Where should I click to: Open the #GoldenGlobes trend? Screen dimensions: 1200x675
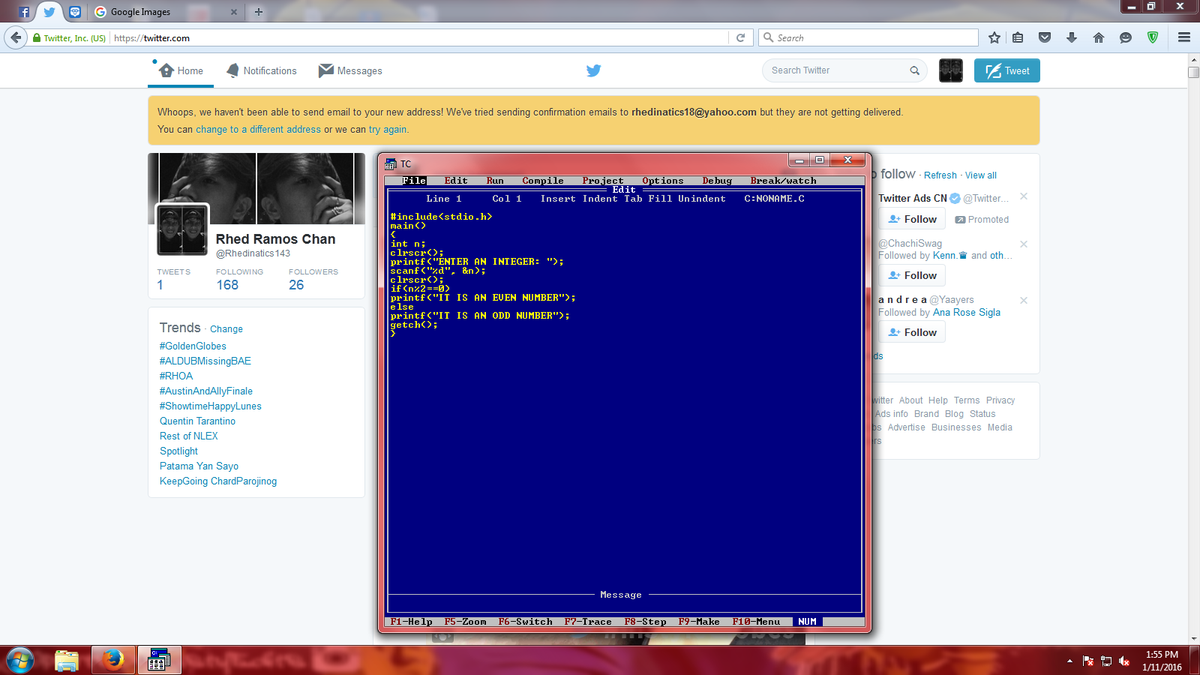point(193,346)
